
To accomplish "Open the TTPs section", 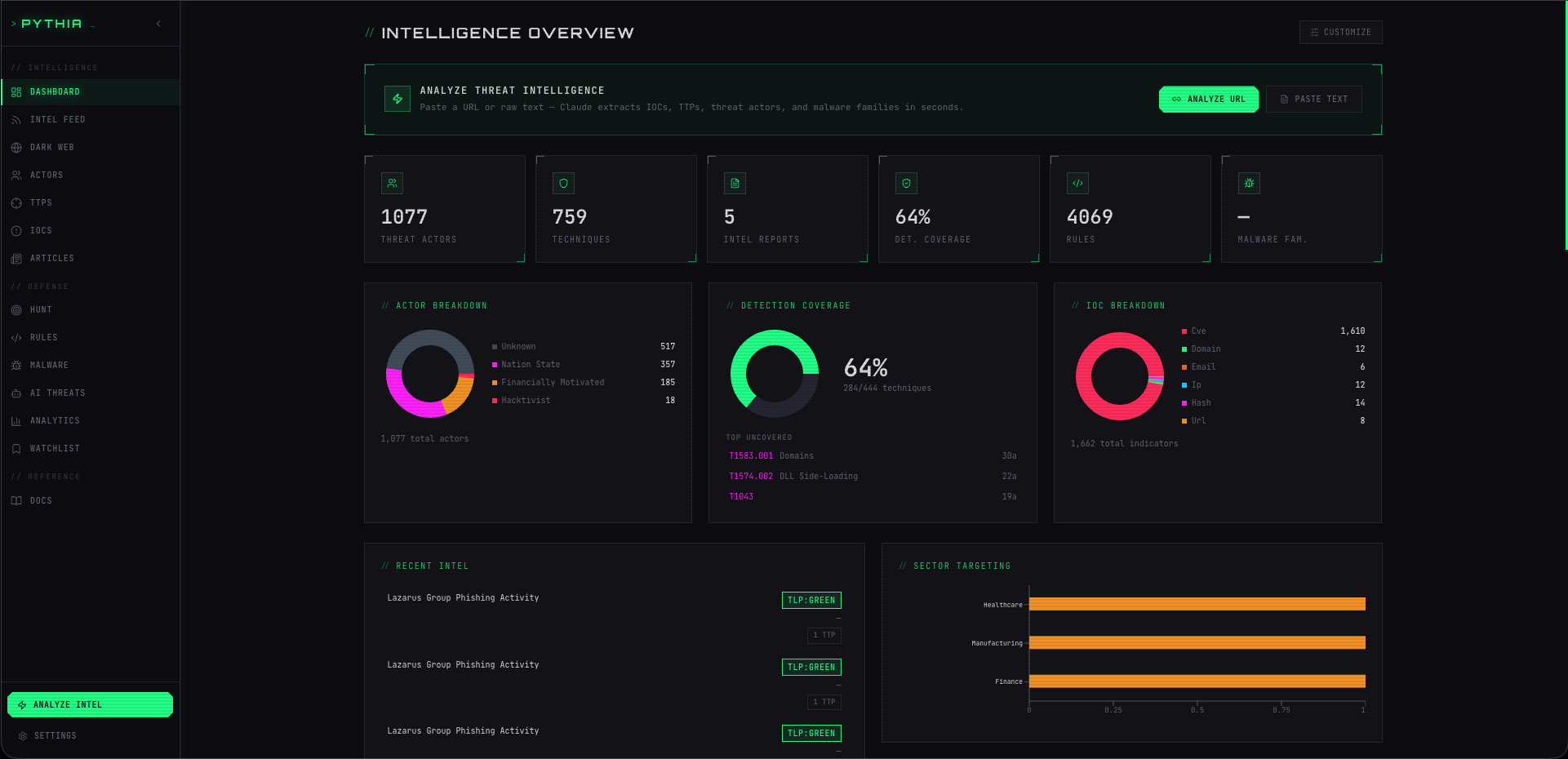I will click(91, 203).
